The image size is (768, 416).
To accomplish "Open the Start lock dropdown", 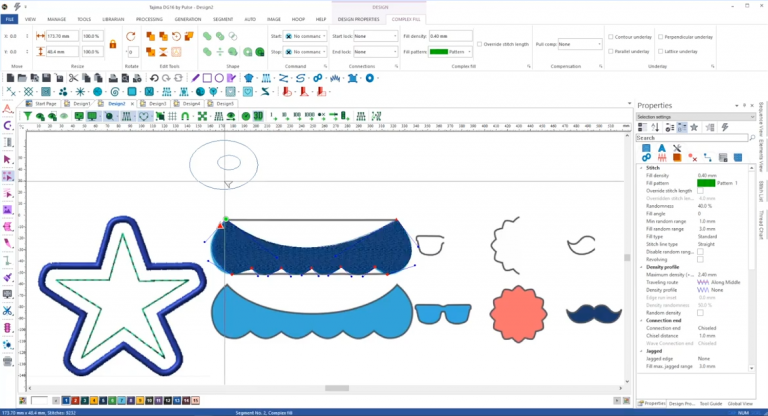I will point(375,37).
